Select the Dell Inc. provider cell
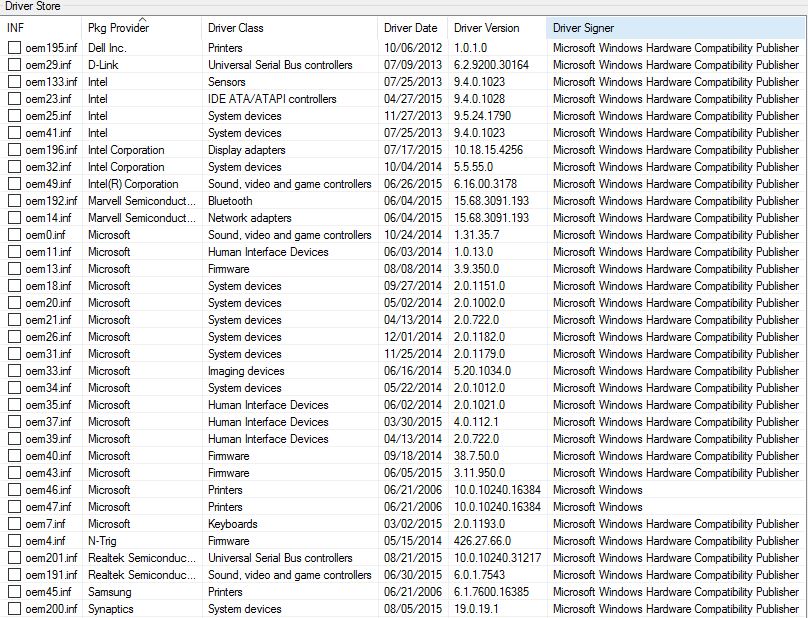This screenshot has height=618, width=808. (107, 48)
